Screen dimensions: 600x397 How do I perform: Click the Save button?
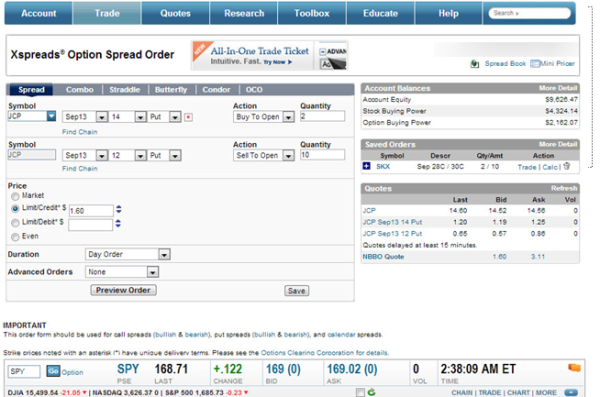point(297,291)
